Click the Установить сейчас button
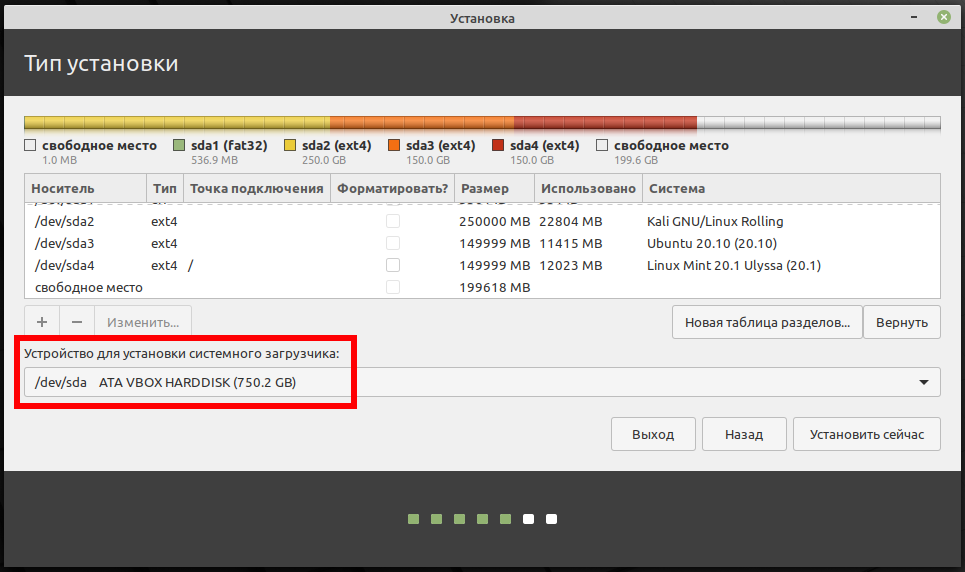 point(866,435)
